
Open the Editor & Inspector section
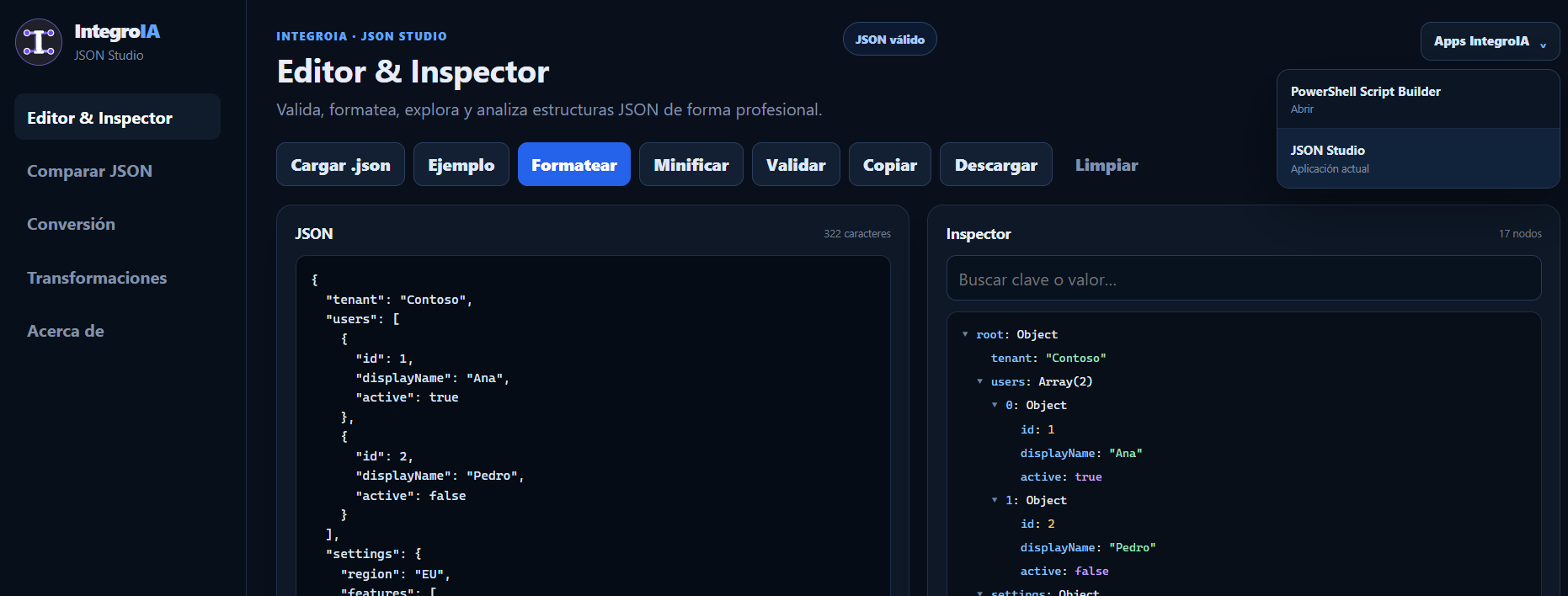point(117,117)
